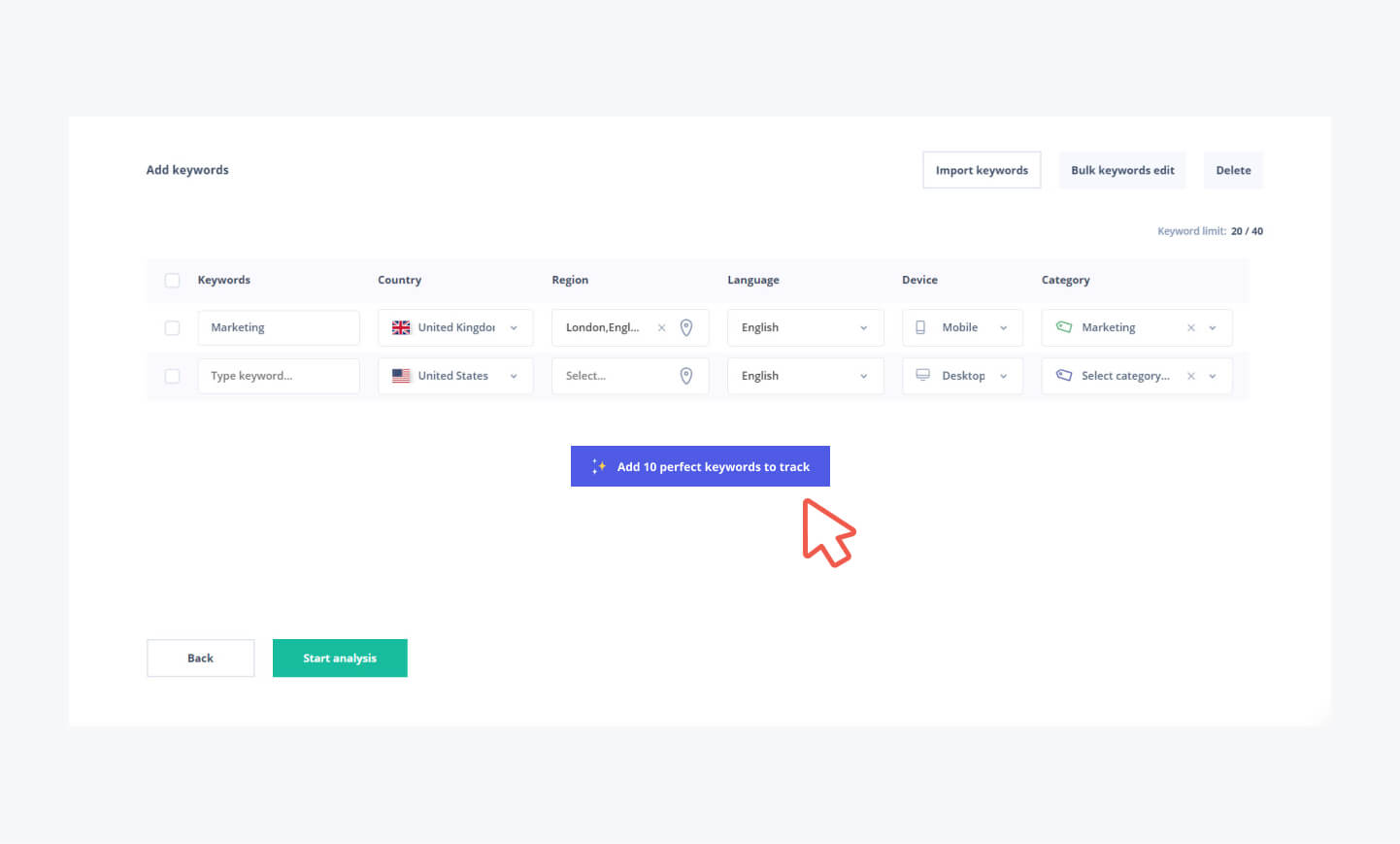Open Bulk keywords edit
Viewport: 1400px width, 844px height.
[1122, 170]
